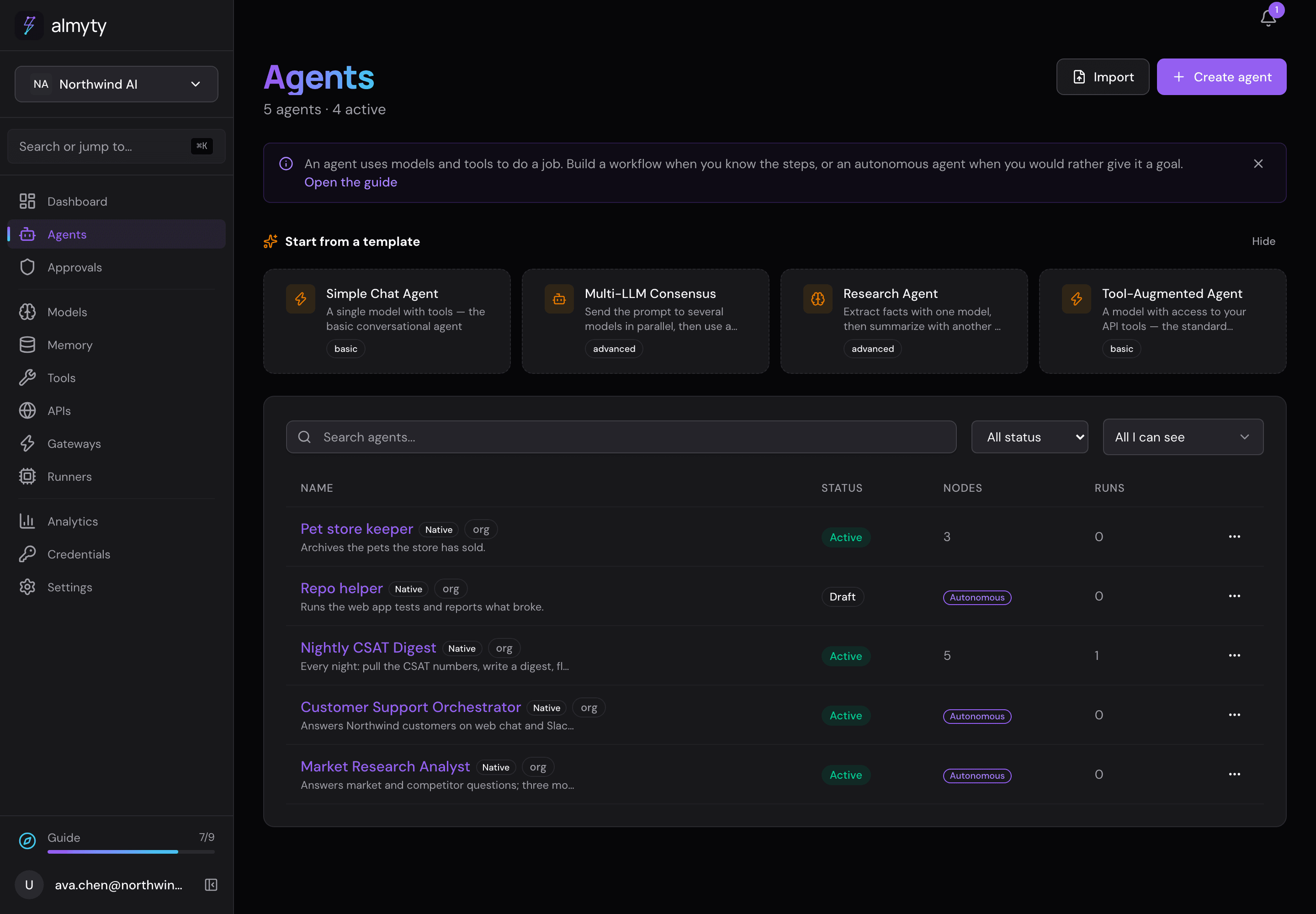Click the Tool-Augmented Agent bolt icon
This screenshot has height=914, width=1316.
[x=1077, y=299]
